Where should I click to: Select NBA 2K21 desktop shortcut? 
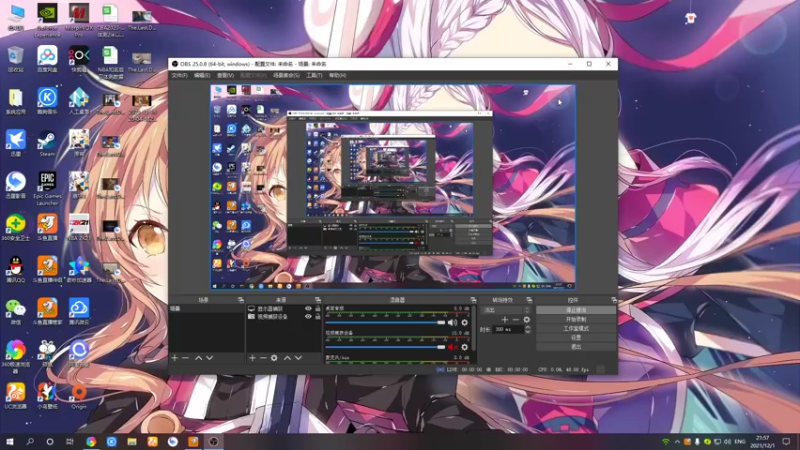(79, 228)
